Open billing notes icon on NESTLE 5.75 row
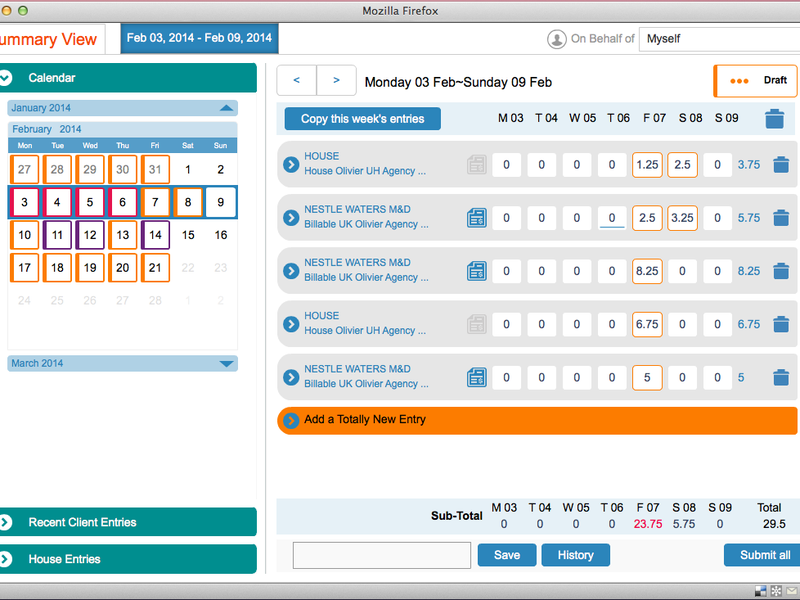The width and height of the screenshot is (800, 600). tap(477, 218)
